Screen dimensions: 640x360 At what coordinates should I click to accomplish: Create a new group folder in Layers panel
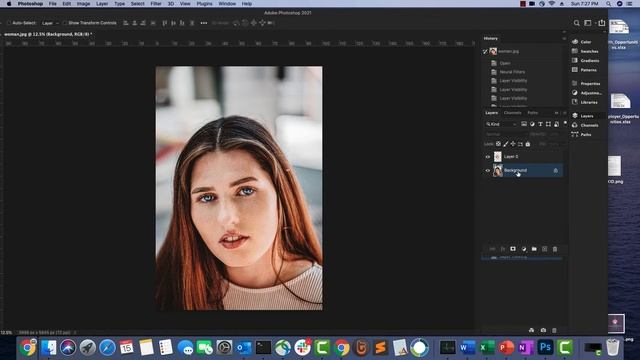click(x=534, y=249)
